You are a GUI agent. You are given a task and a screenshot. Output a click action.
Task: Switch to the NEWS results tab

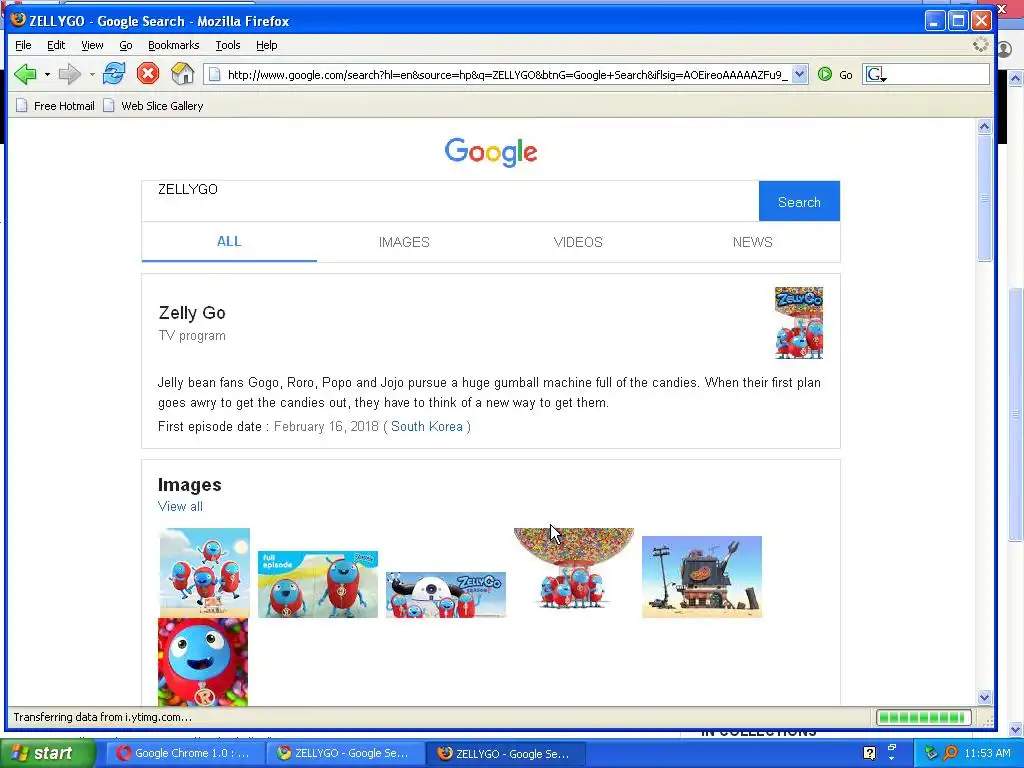tap(752, 242)
